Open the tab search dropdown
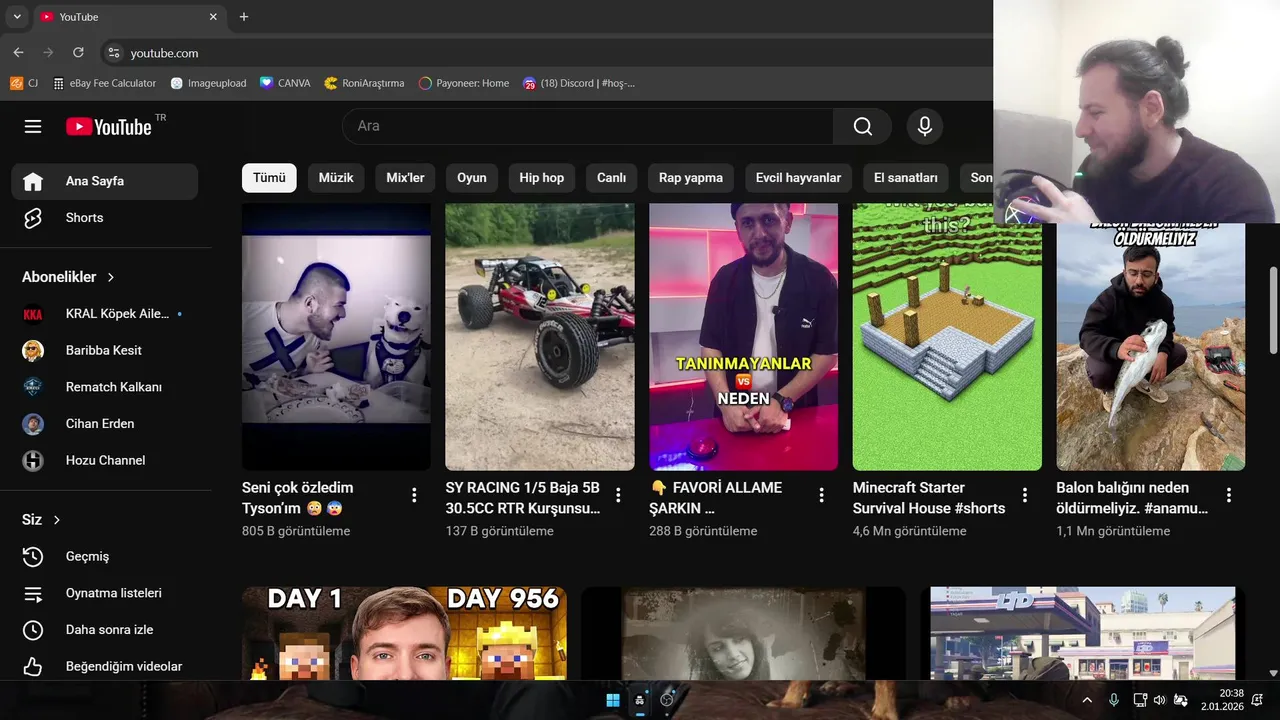1280x720 pixels. point(17,17)
